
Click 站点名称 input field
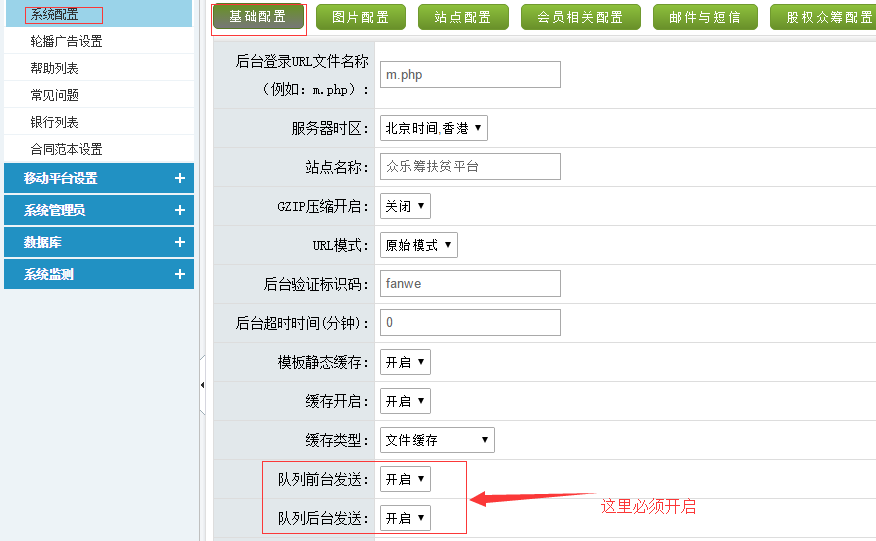470,166
